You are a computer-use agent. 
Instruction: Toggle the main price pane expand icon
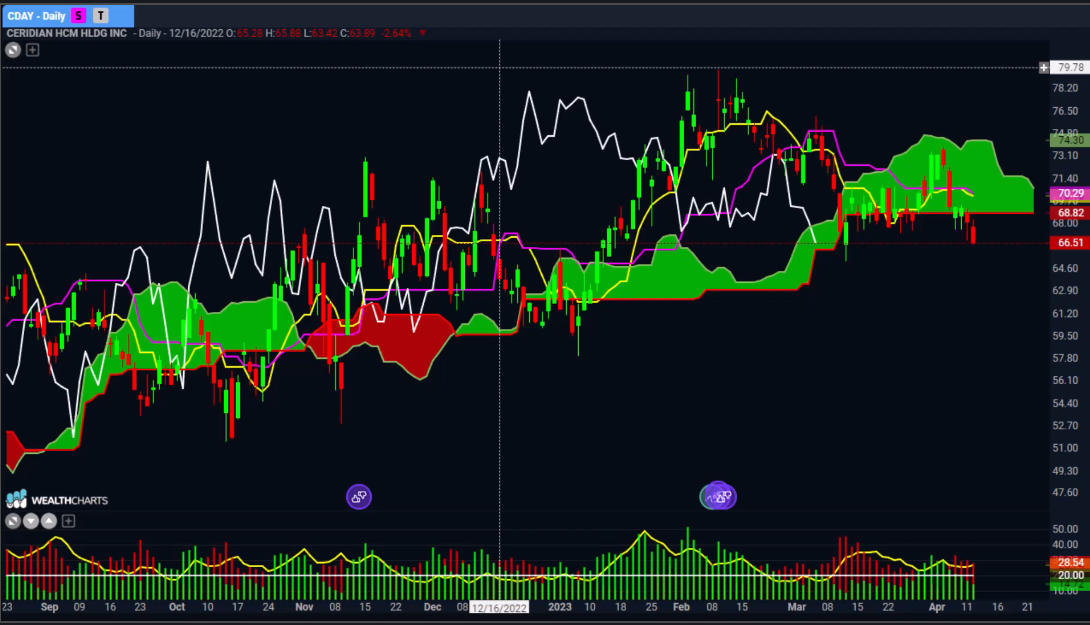tap(13, 49)
